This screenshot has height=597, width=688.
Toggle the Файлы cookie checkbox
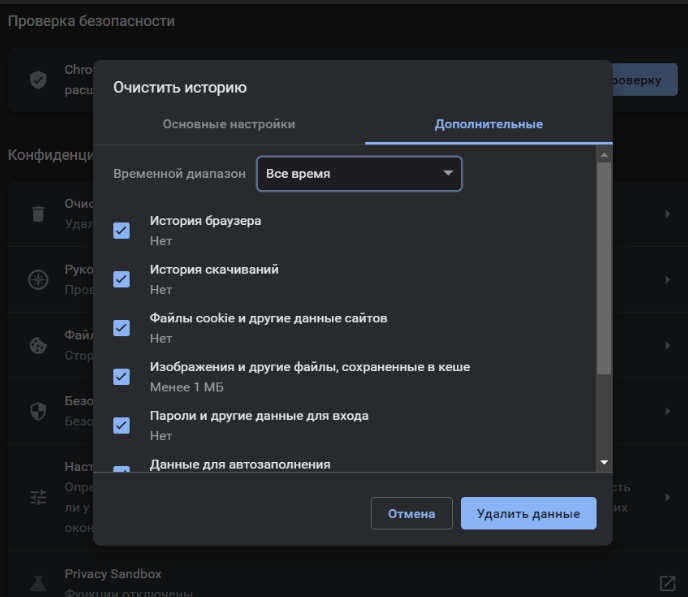click(122, 328)
